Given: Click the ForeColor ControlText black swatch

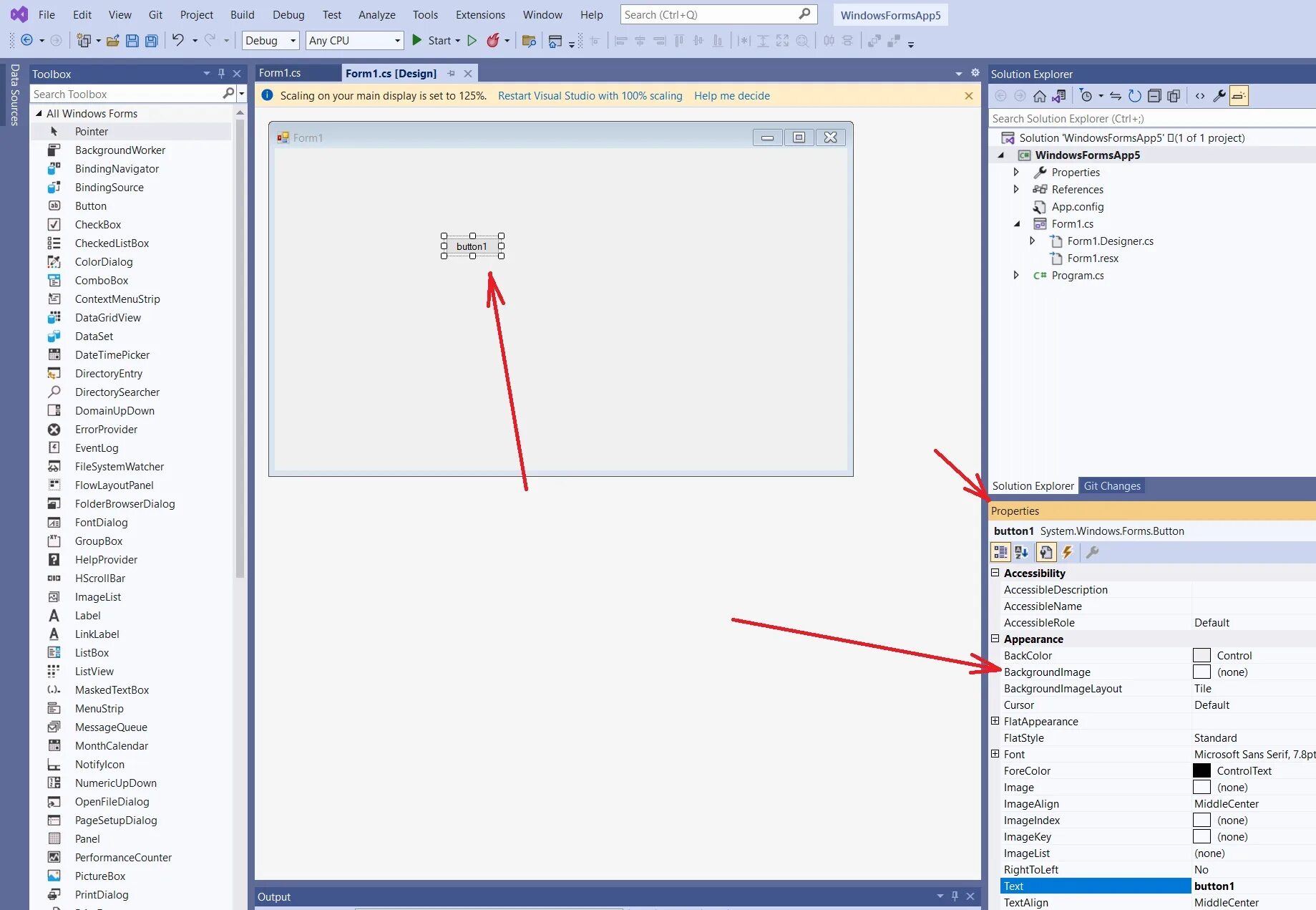Looking at the screenshot, I should [1202, 771].
